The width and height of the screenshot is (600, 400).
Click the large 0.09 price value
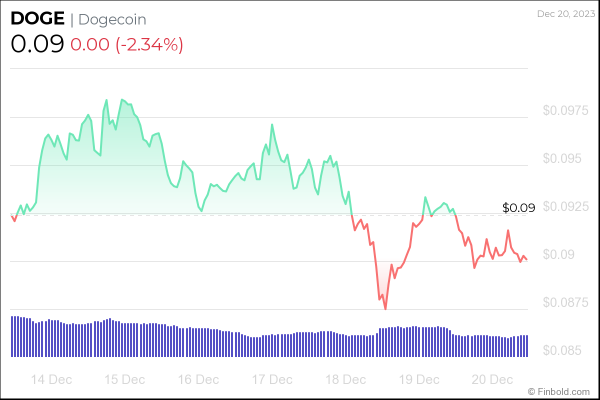tap(37, 44)
